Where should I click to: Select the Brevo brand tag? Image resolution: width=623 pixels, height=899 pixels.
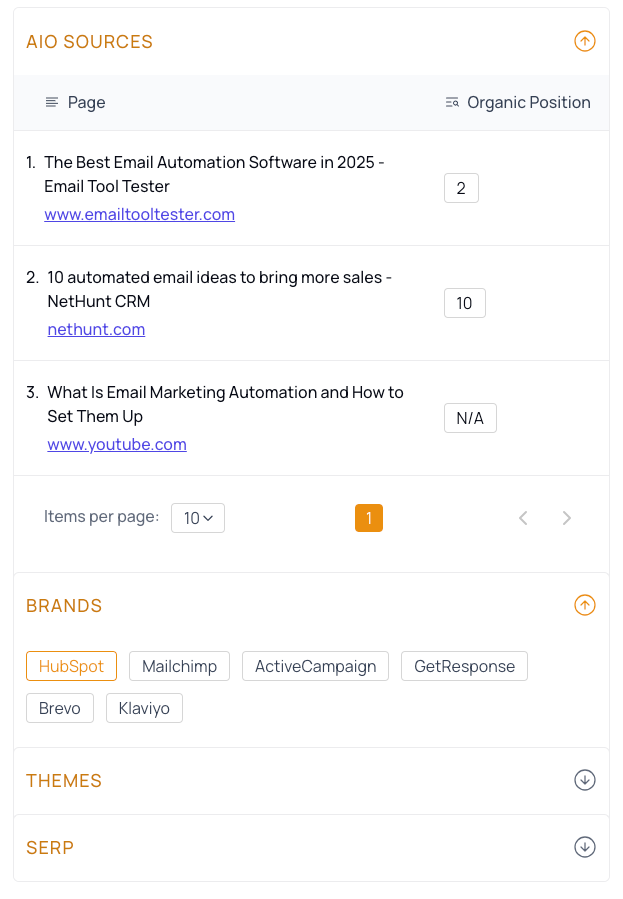60,708
